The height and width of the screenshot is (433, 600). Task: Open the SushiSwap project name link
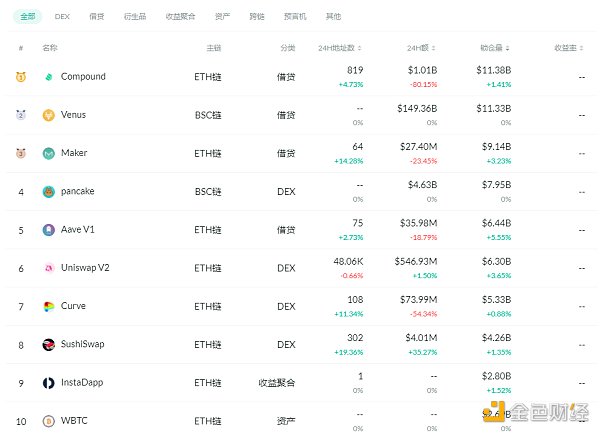(x=82, y=344)
